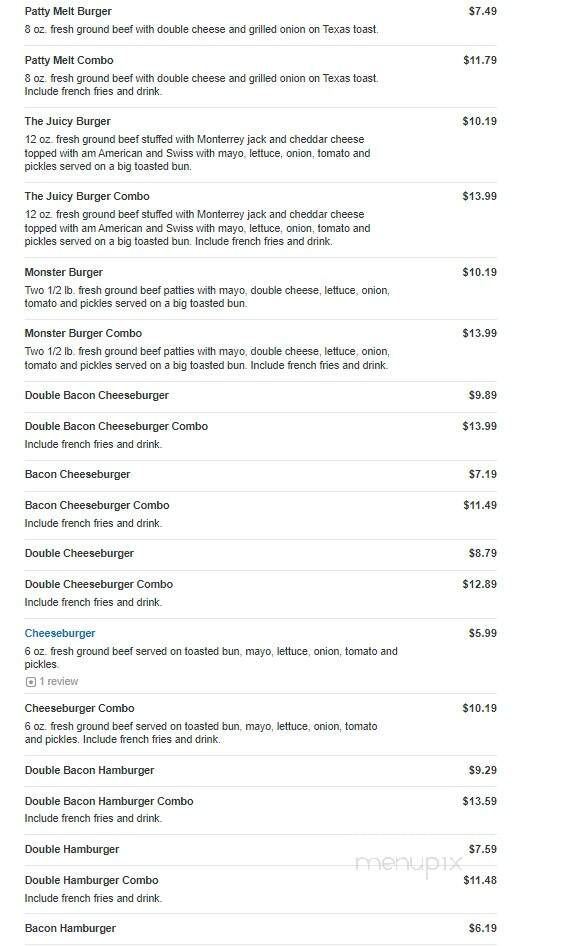The image size is (588, 946).
Task: Click the Cheeseburger Combo heading
Action: pos(80,708)
